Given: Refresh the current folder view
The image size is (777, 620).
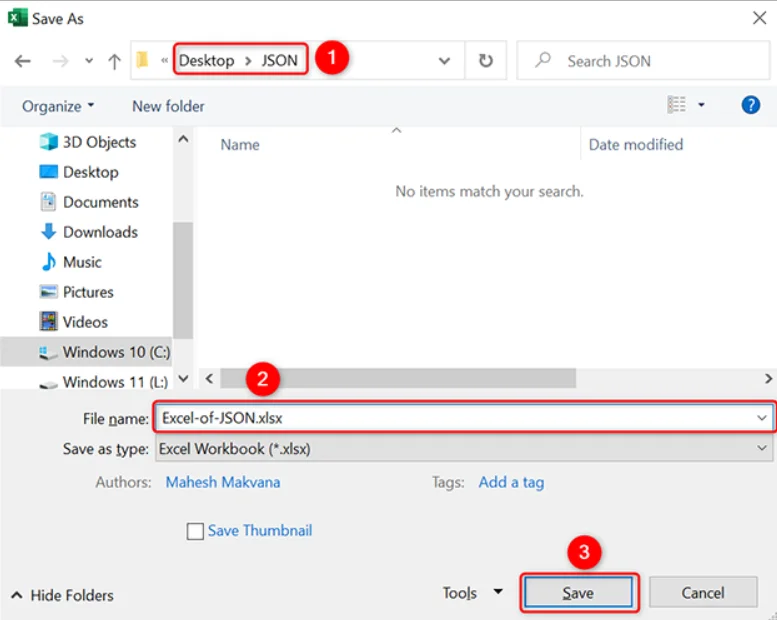Looking at the screenshot, I should (x=486, y=61).
